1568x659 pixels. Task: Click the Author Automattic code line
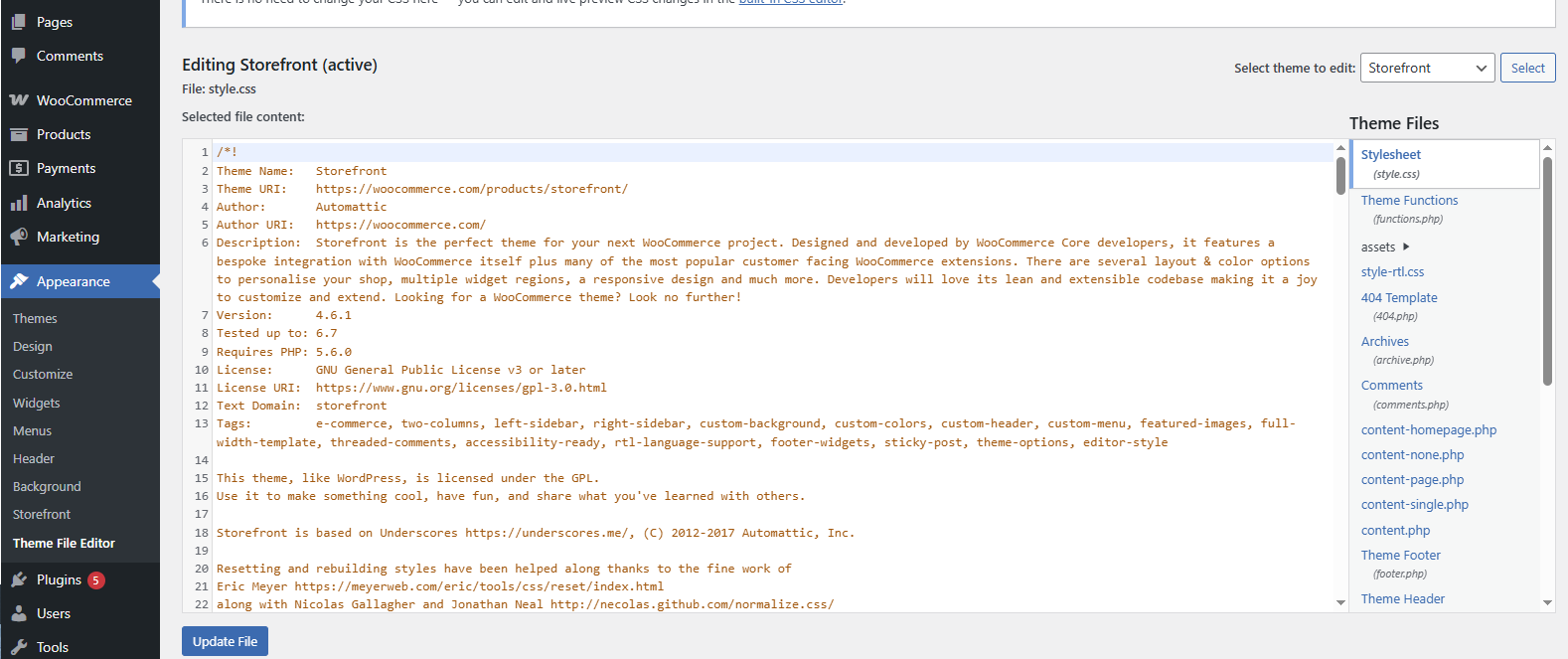click(301, 207)
